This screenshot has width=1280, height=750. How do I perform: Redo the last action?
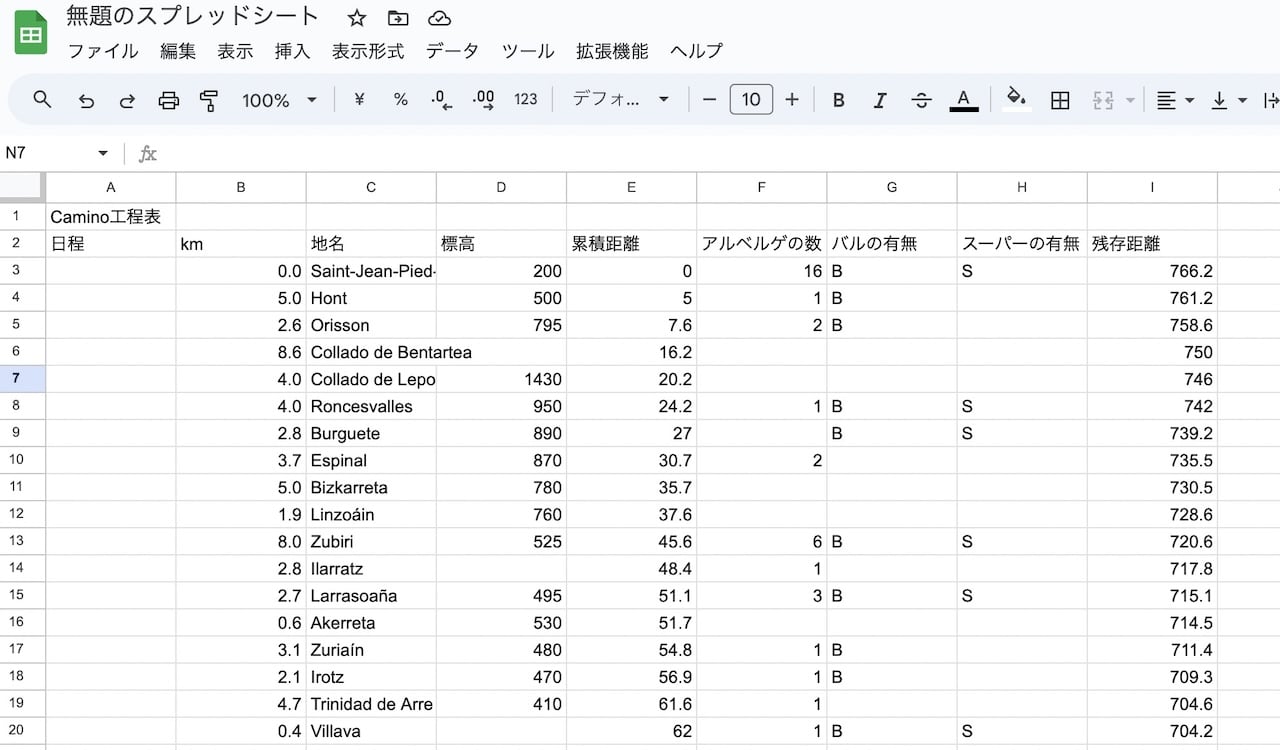click(x=127, y=100)
